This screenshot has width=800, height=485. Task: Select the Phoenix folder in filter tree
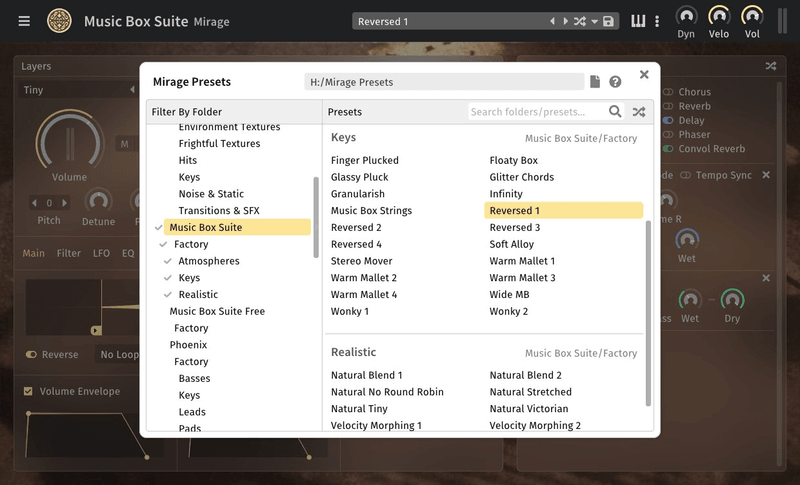(188, 345)
